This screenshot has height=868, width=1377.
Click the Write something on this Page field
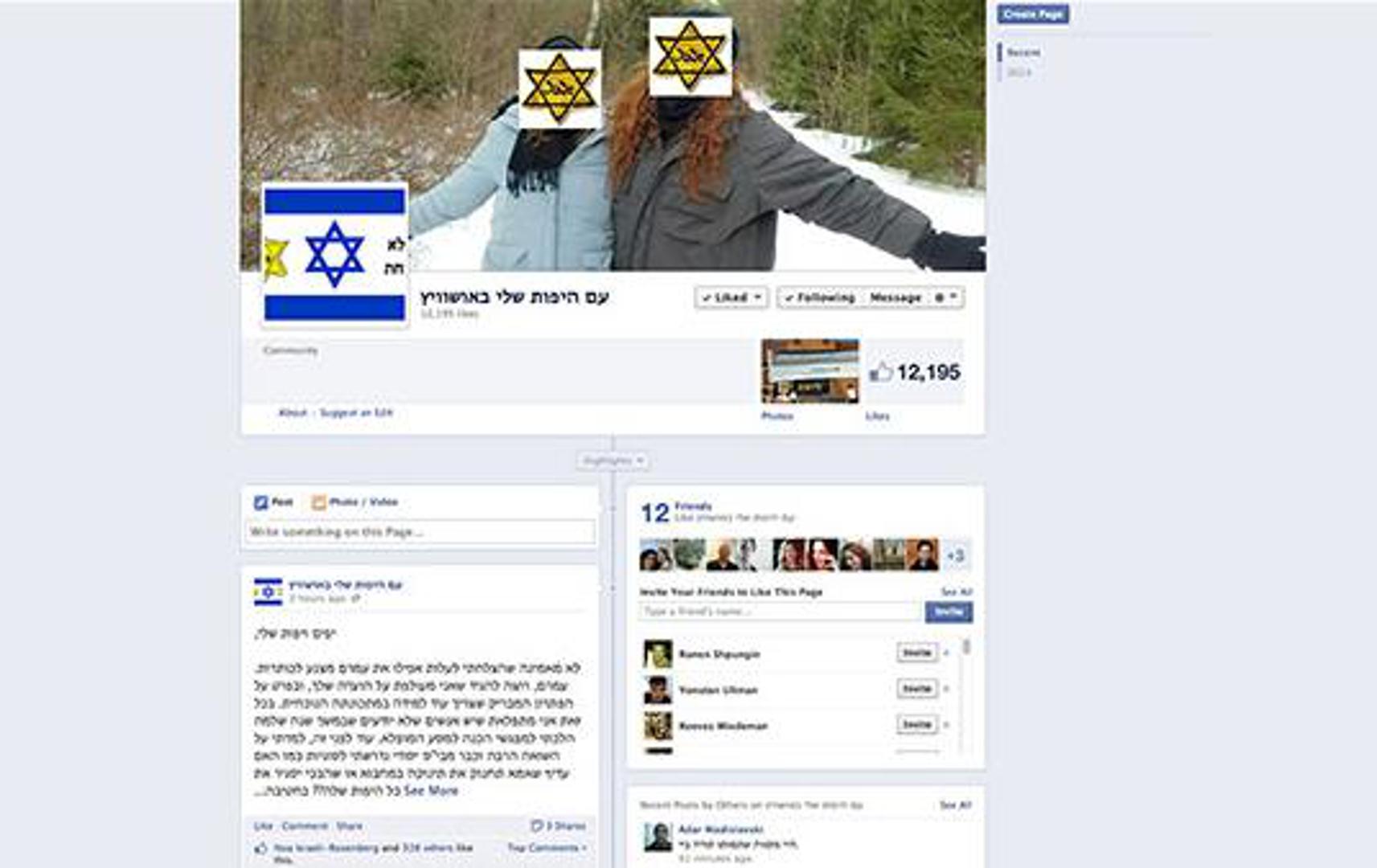coord(420,531)
